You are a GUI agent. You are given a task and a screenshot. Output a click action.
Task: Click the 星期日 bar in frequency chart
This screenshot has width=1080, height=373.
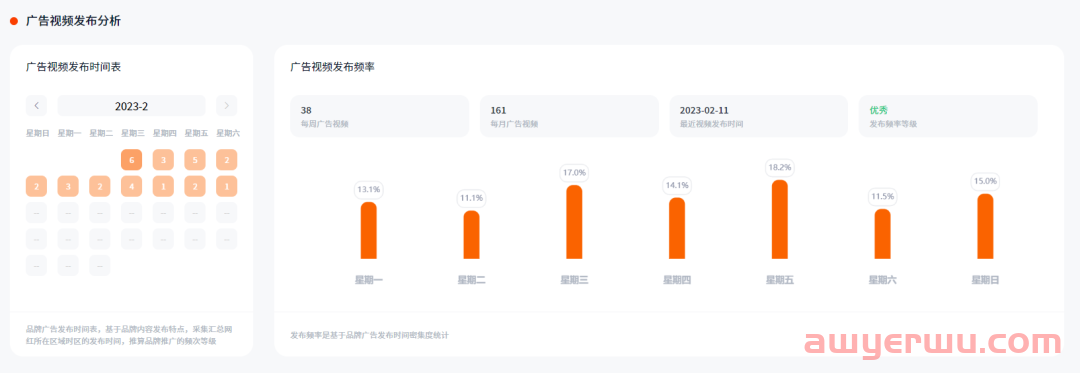pyautogui.click(x=986, y=226)
